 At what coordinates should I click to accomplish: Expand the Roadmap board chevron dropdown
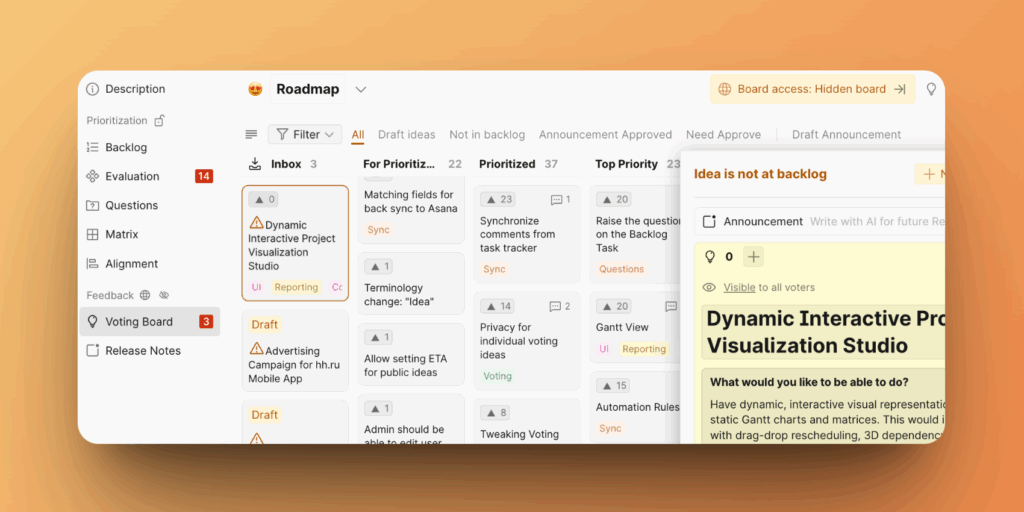click(x=361, y=89)
